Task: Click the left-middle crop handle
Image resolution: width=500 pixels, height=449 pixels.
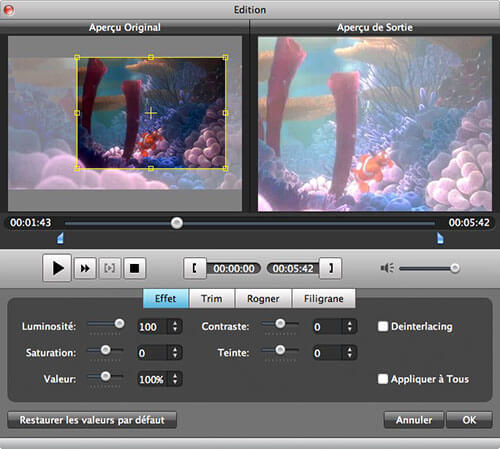Action: click(x=77, y=113)
